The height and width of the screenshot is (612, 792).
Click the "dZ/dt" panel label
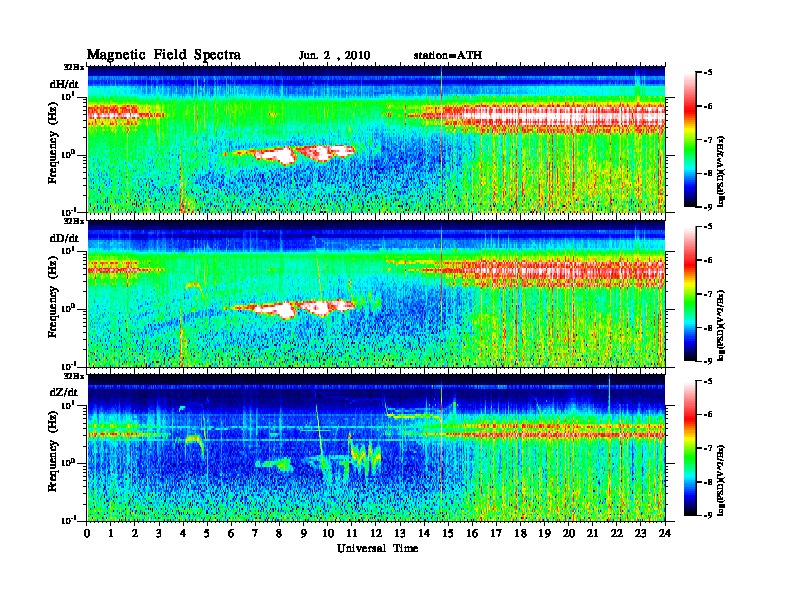[64, 392]
